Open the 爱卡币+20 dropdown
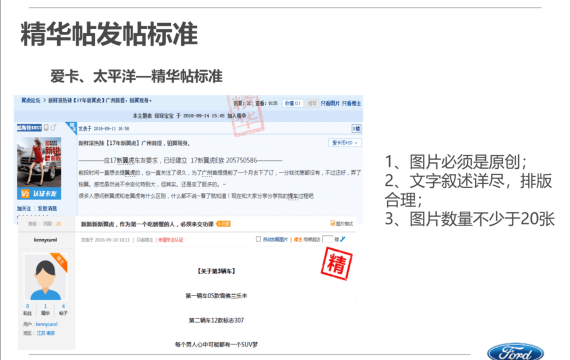This screenshot has height=360, width=570. tap(345, 143)
